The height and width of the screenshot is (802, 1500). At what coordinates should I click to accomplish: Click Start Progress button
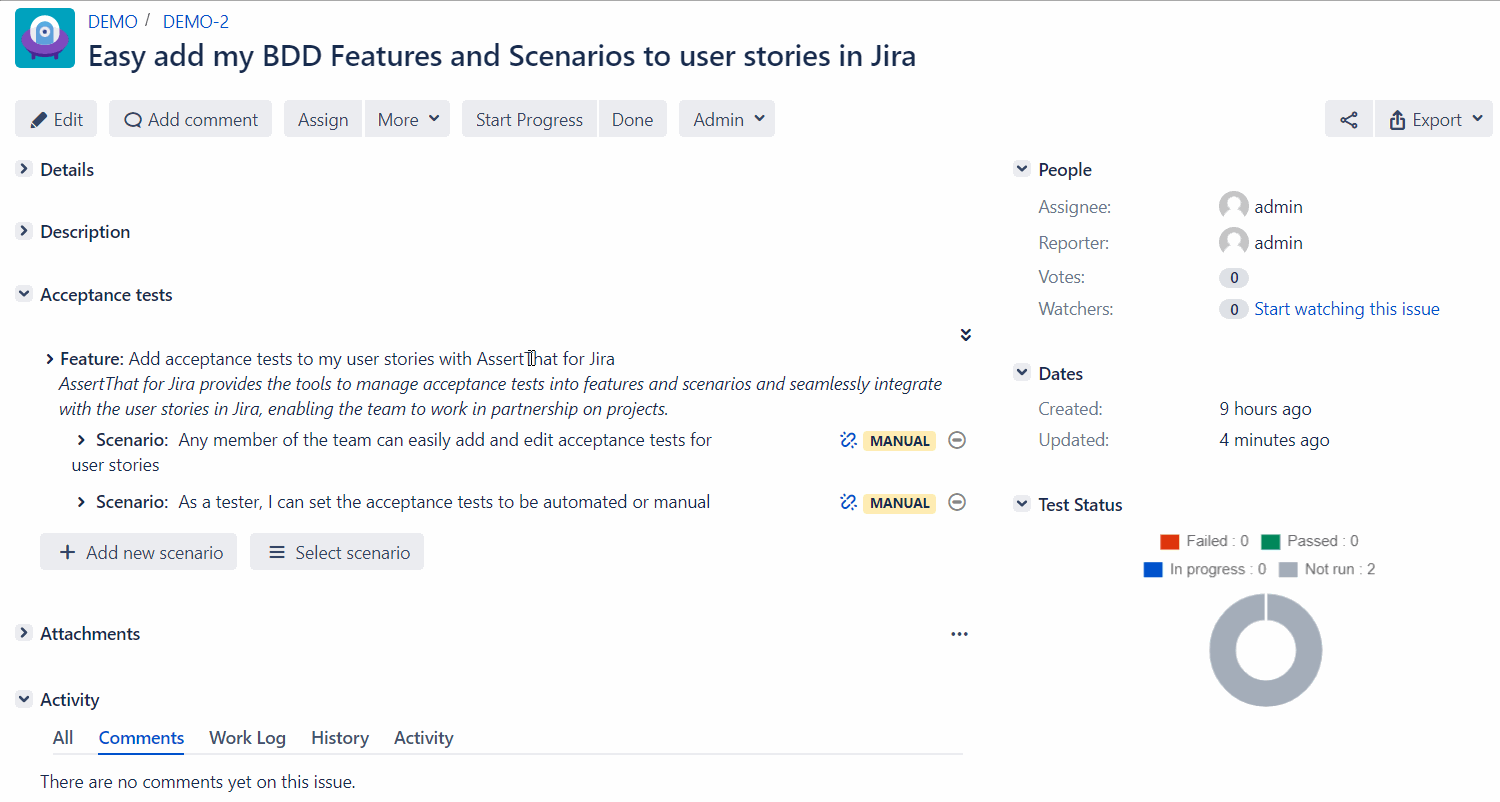click(529, 119)
